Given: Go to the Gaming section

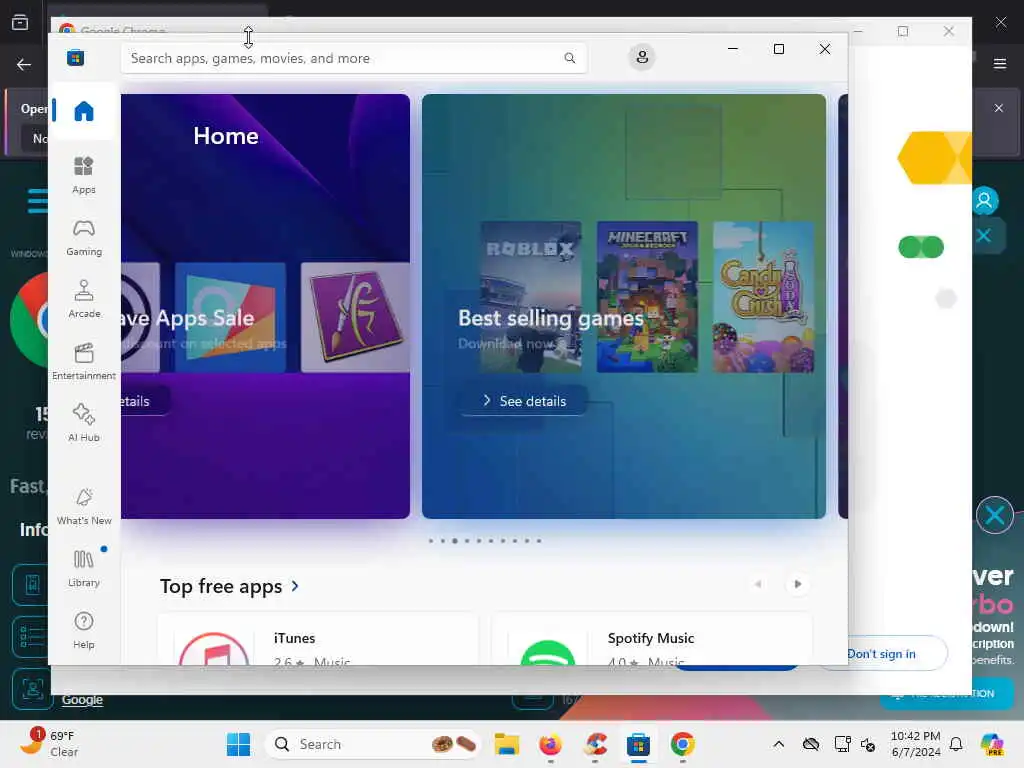Looking at the screenshot, I should click(x=84, y=237).
